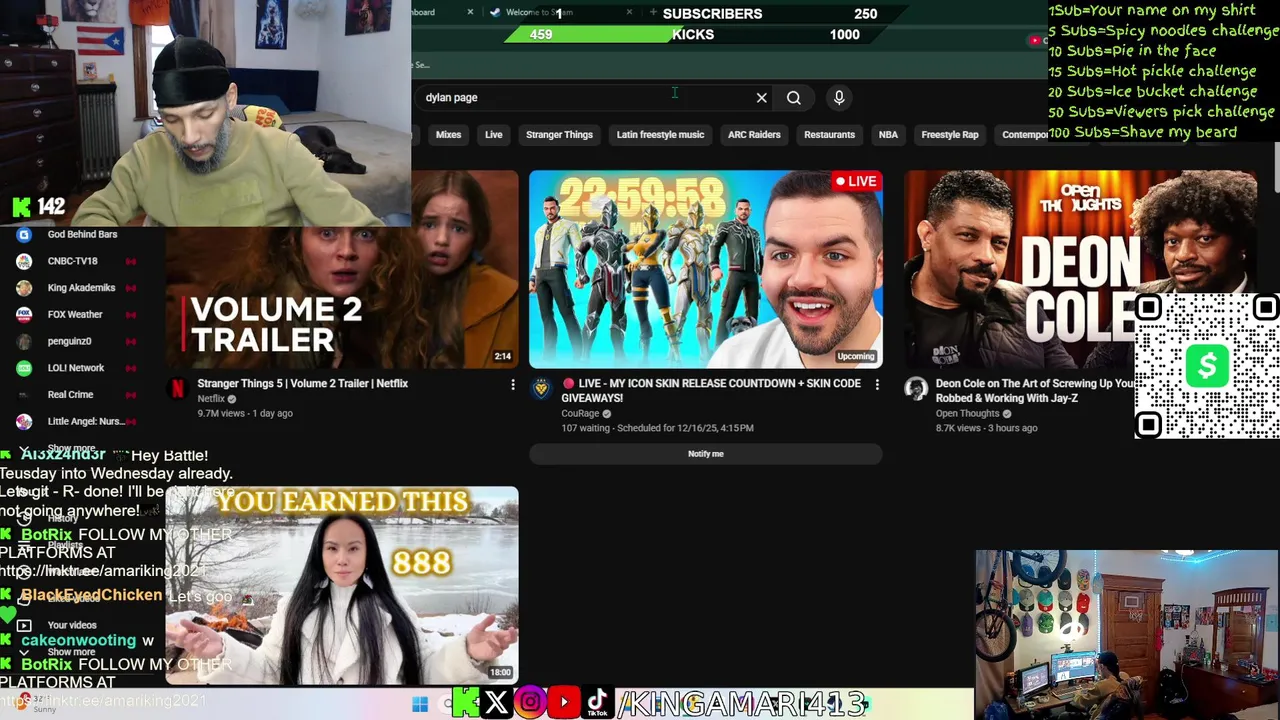Open a new browser tab
The height and width of the screenshot is (720, 1280).
pyautogui.click(x=653, y=12)
